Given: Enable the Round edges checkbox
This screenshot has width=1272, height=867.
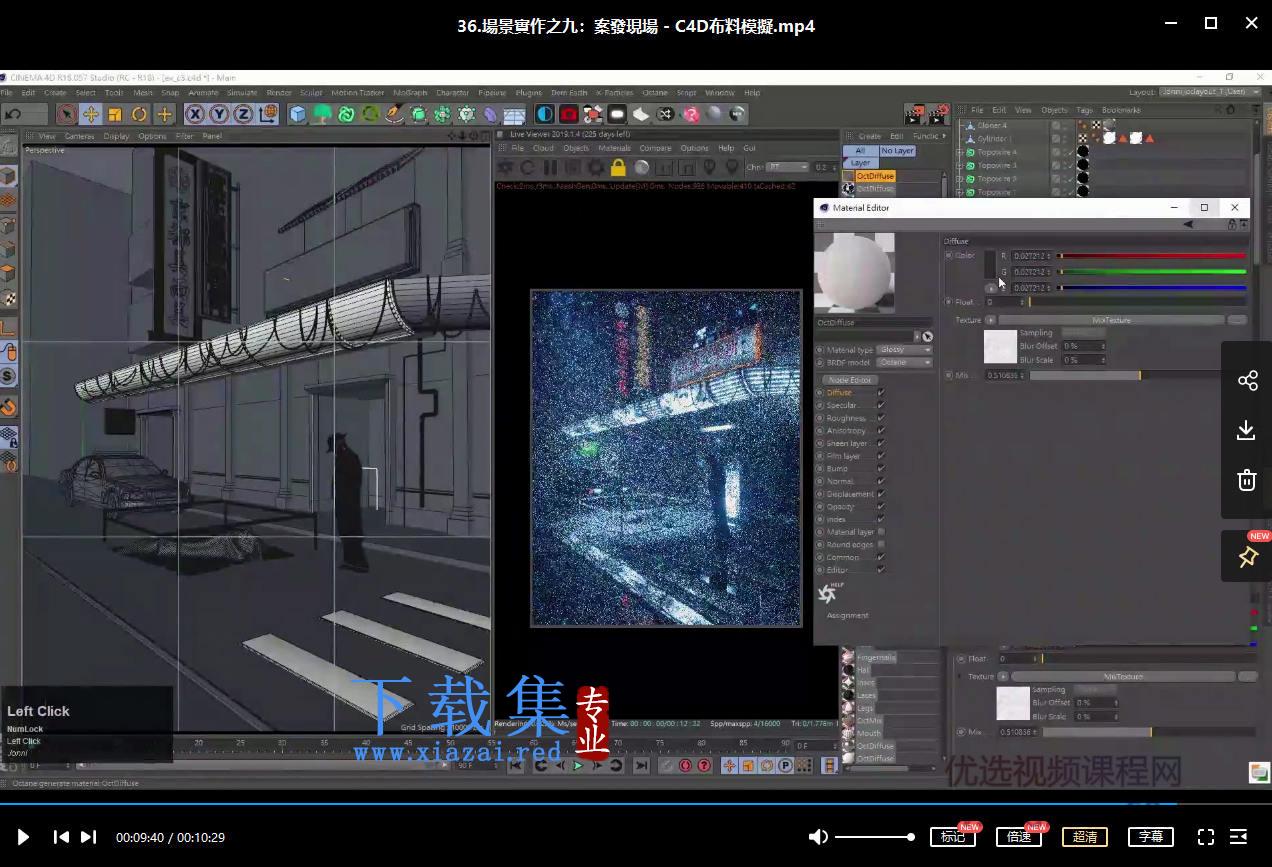Looking at the screenshot, I should (880, 544).
